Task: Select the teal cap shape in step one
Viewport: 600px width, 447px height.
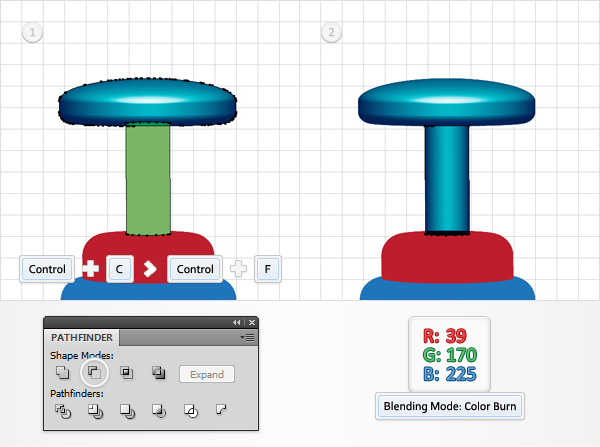Action: pos(148,102)
